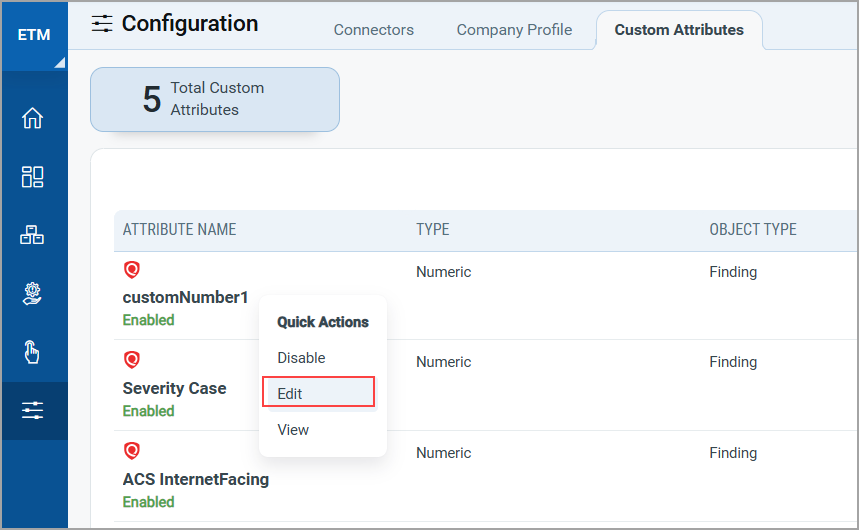Image resolution: width=859 pixels, height=530 pixels.
Task: Sort by the ATTRIBUTE NAME column header
Action: tap(179, 229)
